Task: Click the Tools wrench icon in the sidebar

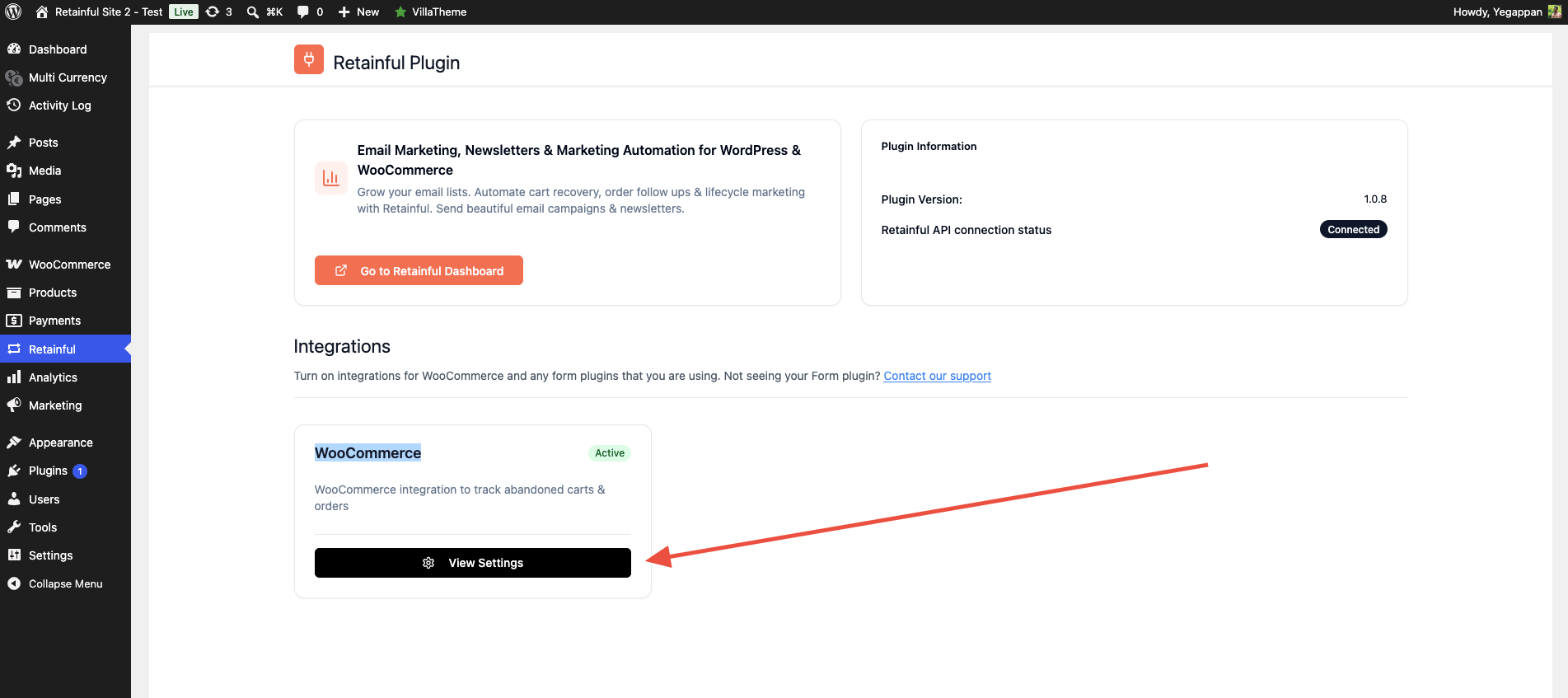Action: click(14, 527)
